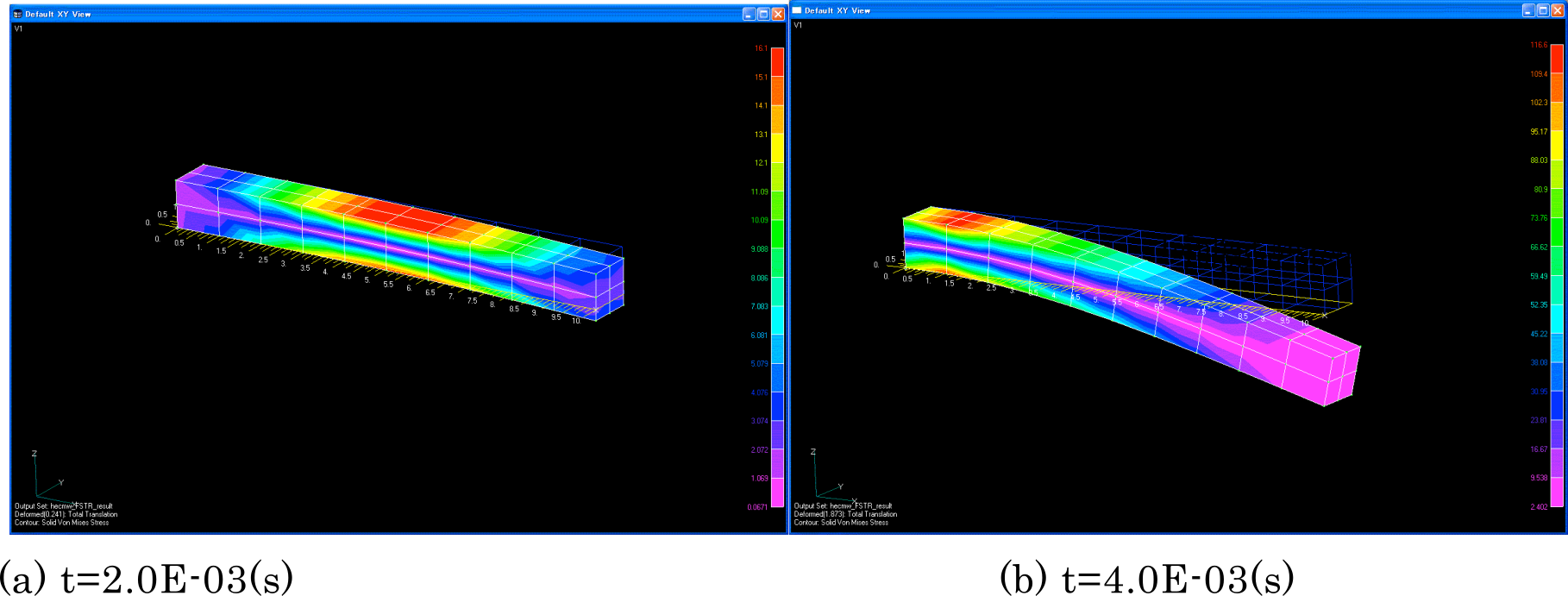Select the 12.1 legend value
Screen dimensions: 1568x596
click(761, 163)
